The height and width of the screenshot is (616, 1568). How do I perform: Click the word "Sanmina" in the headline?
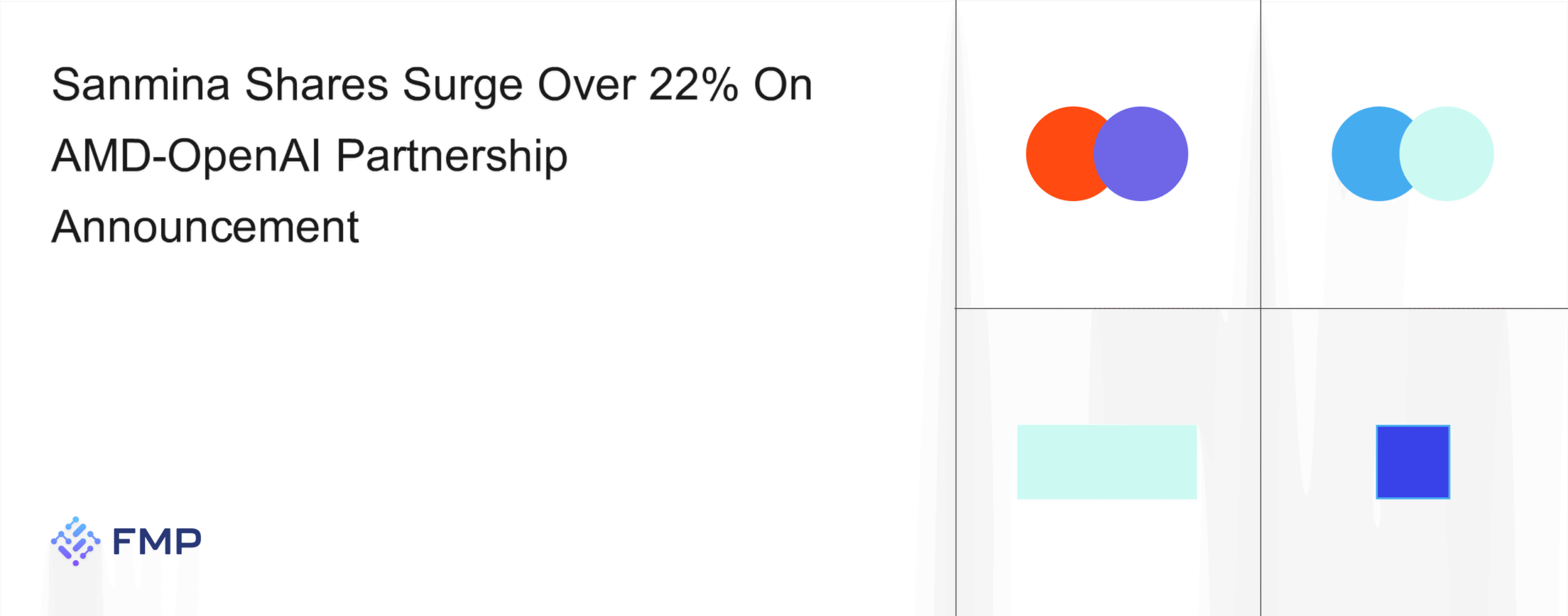[x=141, y=85]
